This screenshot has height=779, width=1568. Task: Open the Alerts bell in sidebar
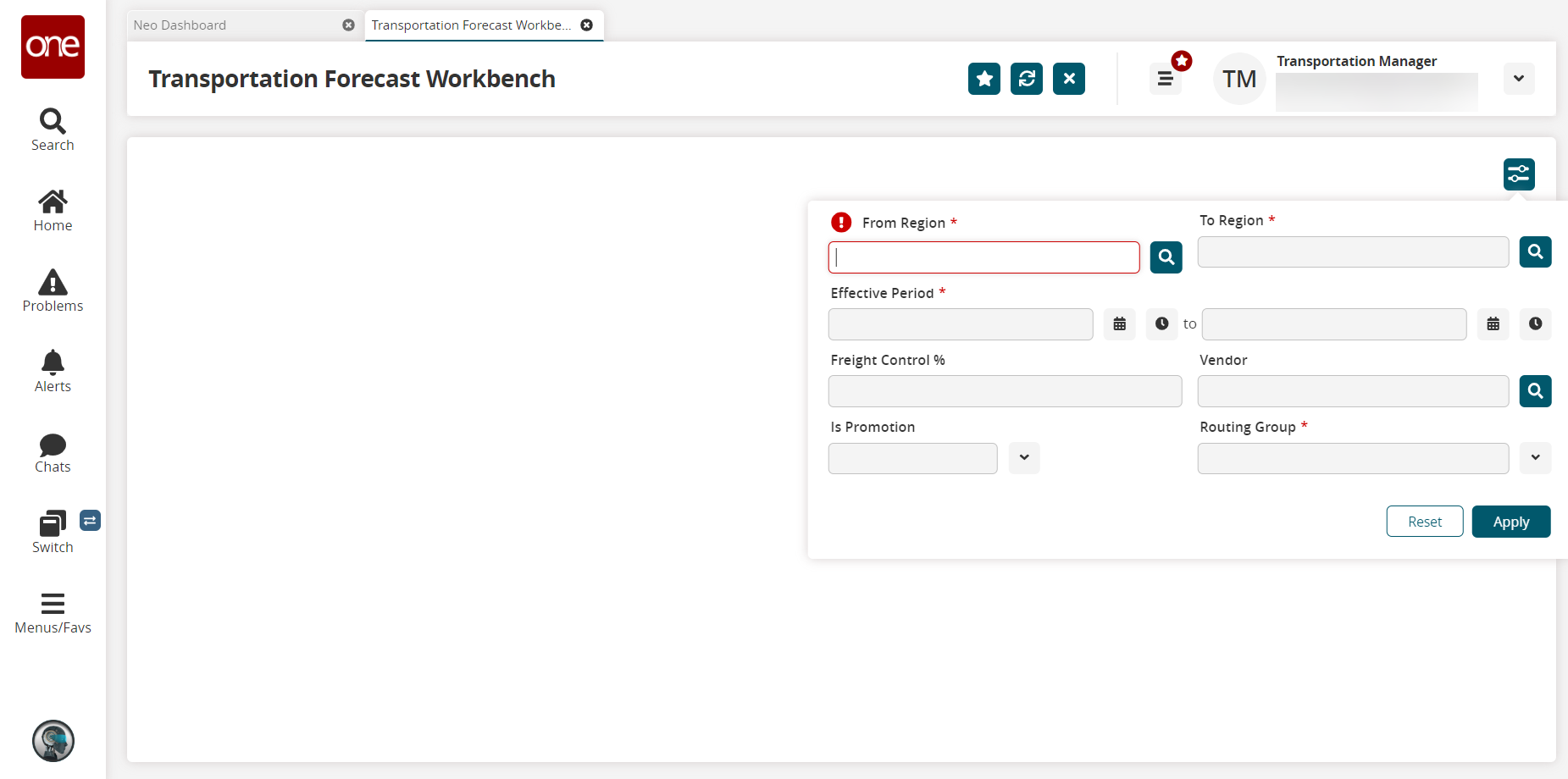click(53, 371)
